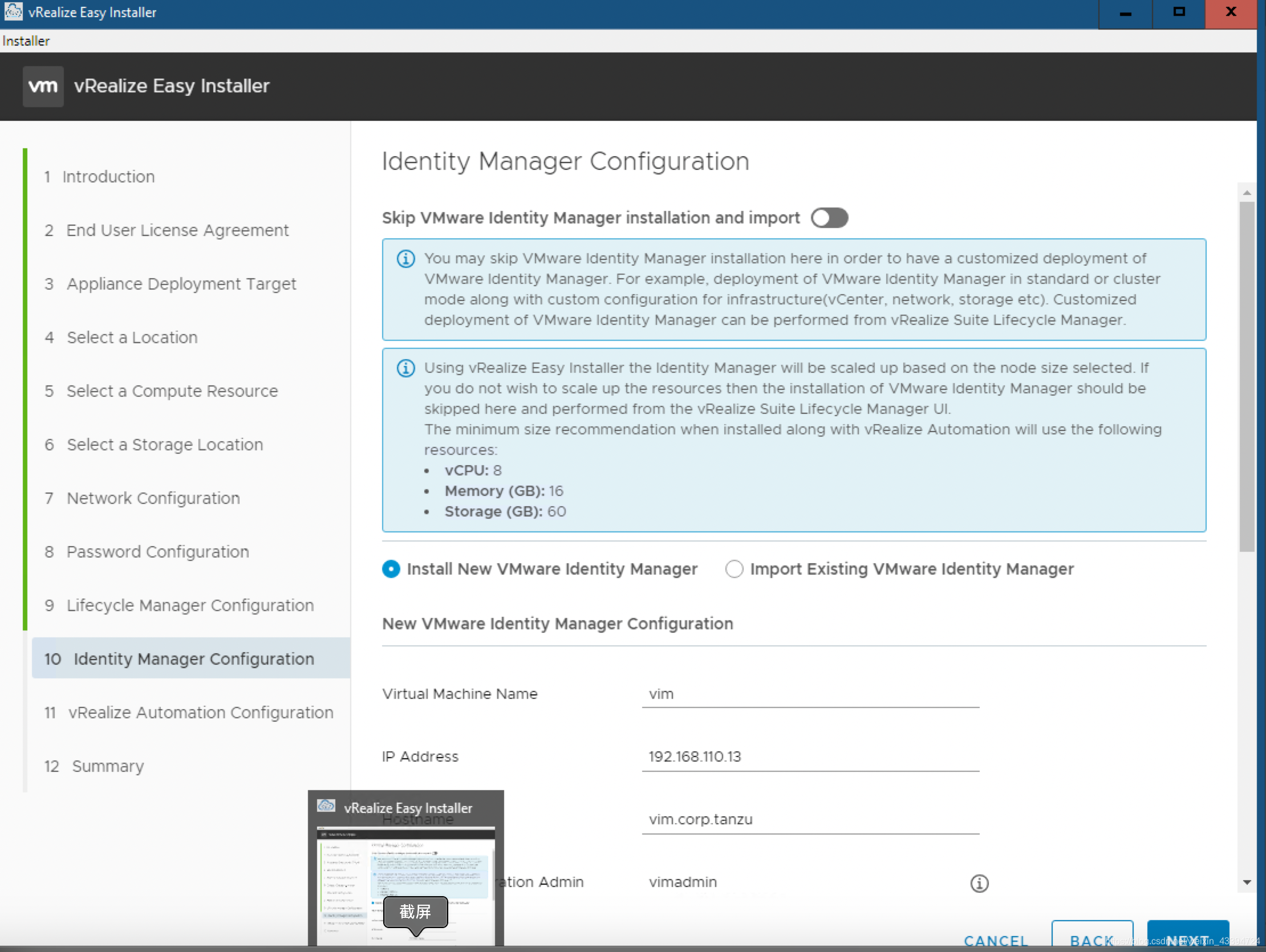
Task: Click the IP Address input field
Action: 810,756
